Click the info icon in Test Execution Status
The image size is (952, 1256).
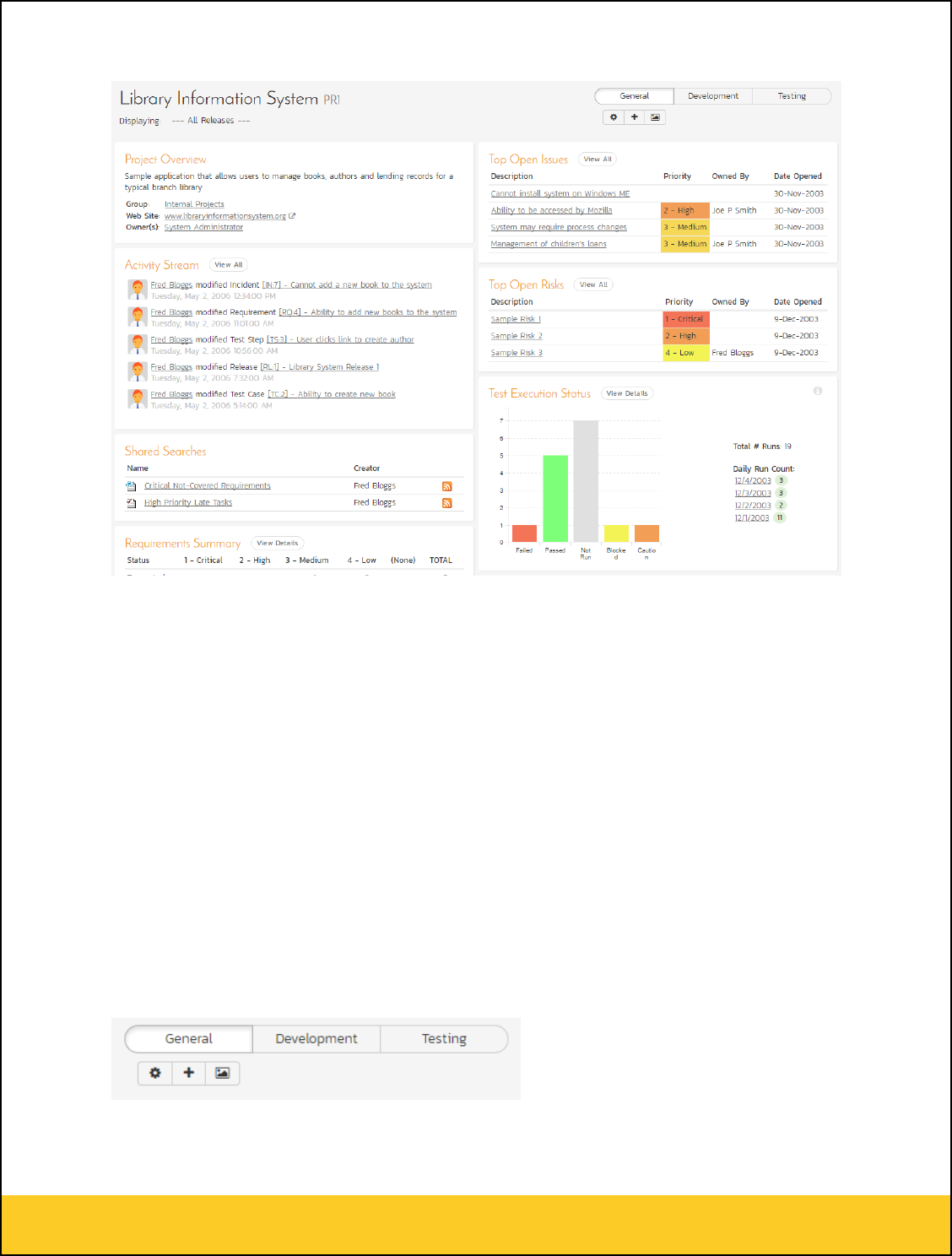(x=818, y=391)
